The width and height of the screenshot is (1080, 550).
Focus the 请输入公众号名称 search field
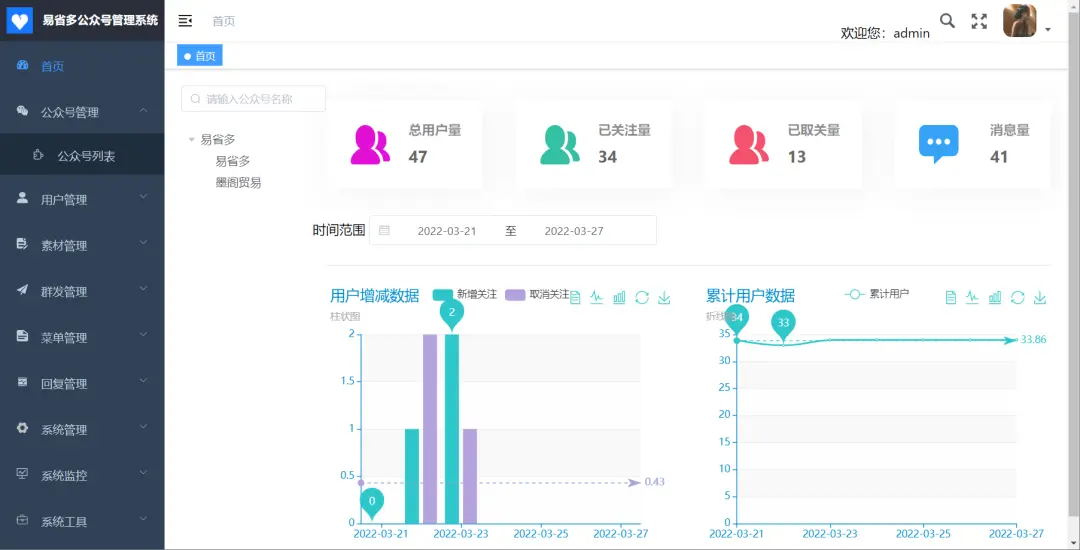point(253,98)
